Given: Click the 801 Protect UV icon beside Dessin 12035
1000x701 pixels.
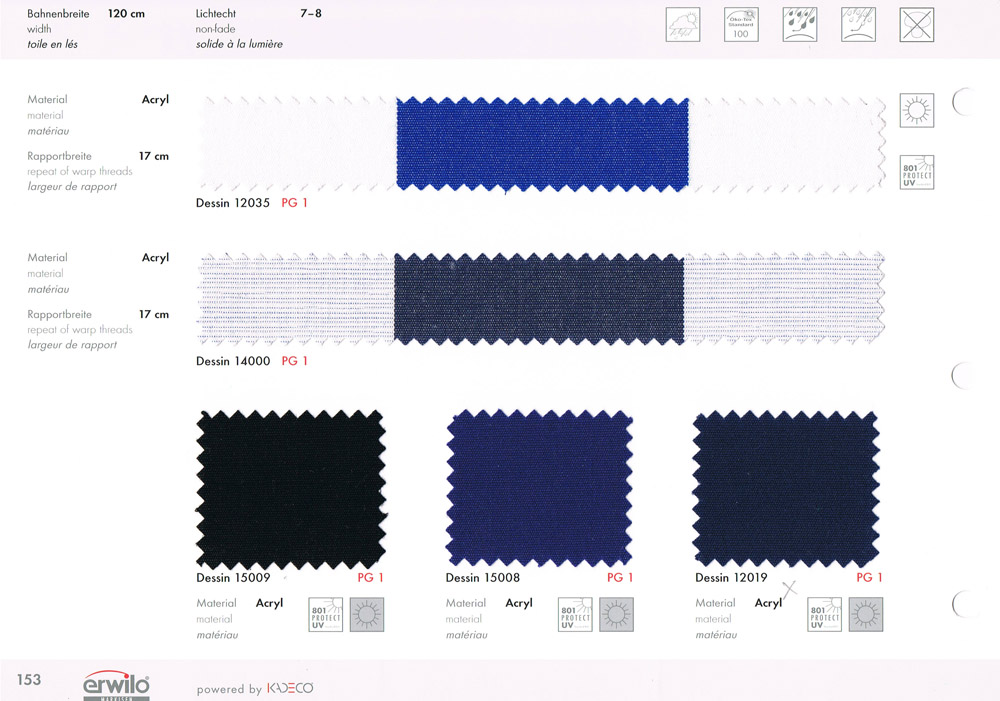Looking at the screenshot, I should pyautogui.click(x=916, y=172).
